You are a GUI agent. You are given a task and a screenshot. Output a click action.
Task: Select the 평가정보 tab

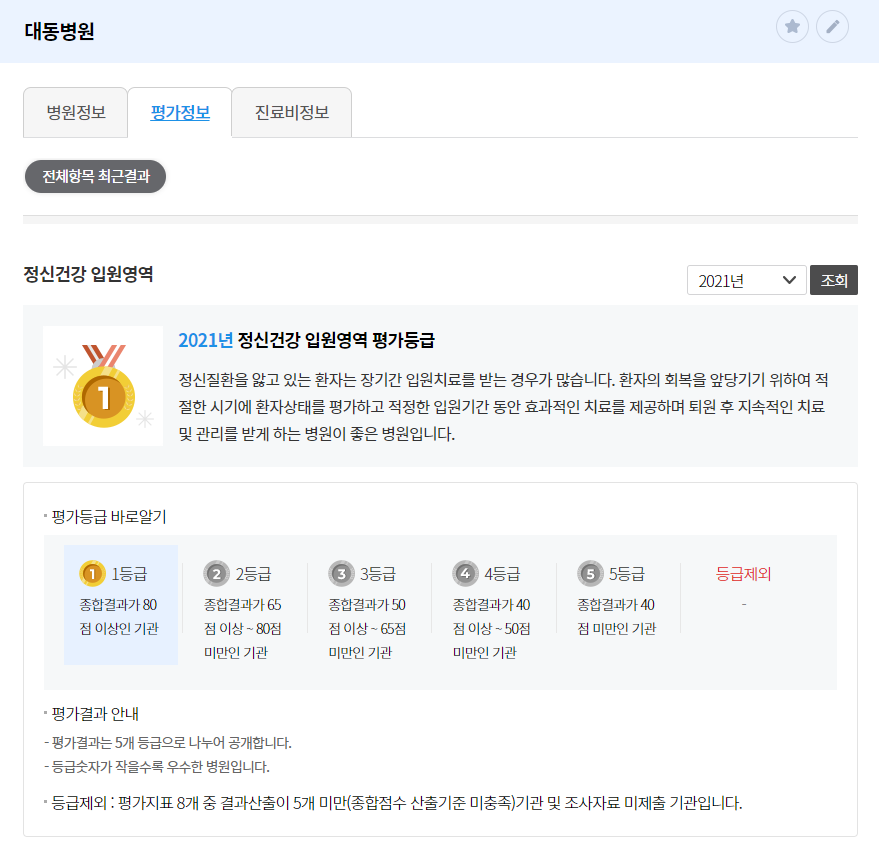180,112
